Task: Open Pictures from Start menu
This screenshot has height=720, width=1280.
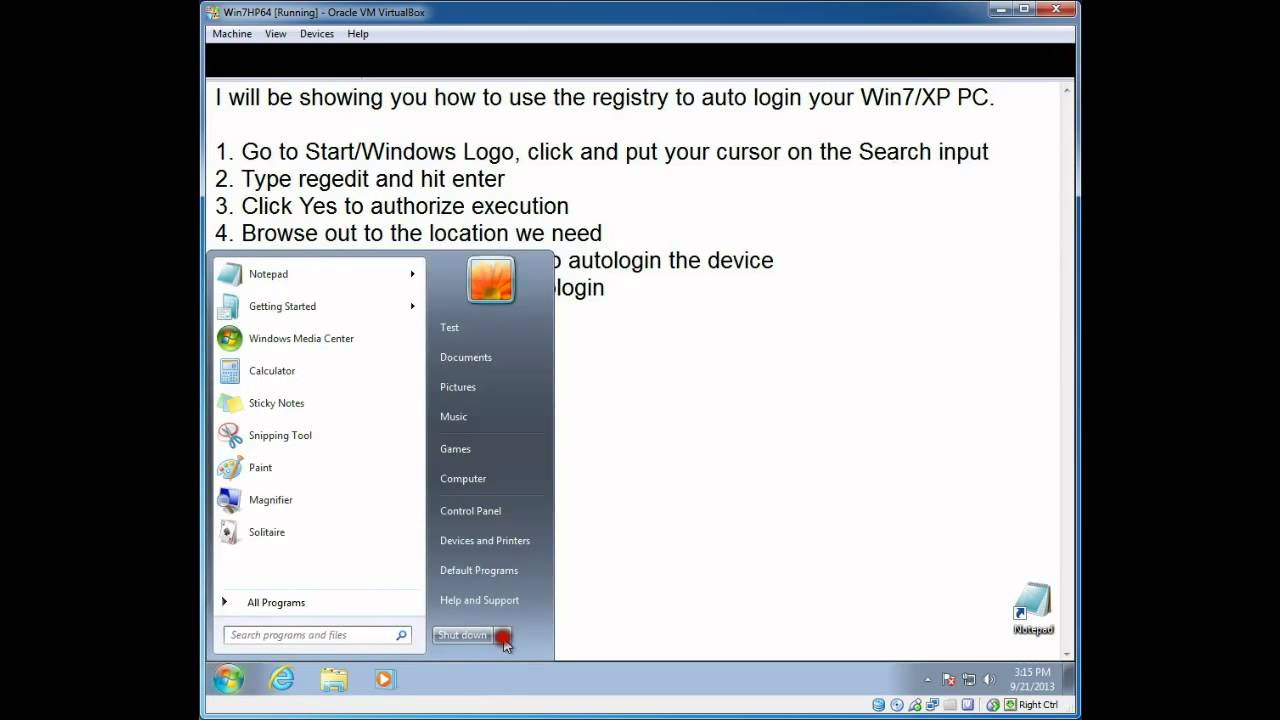Action: pos(458,387)
